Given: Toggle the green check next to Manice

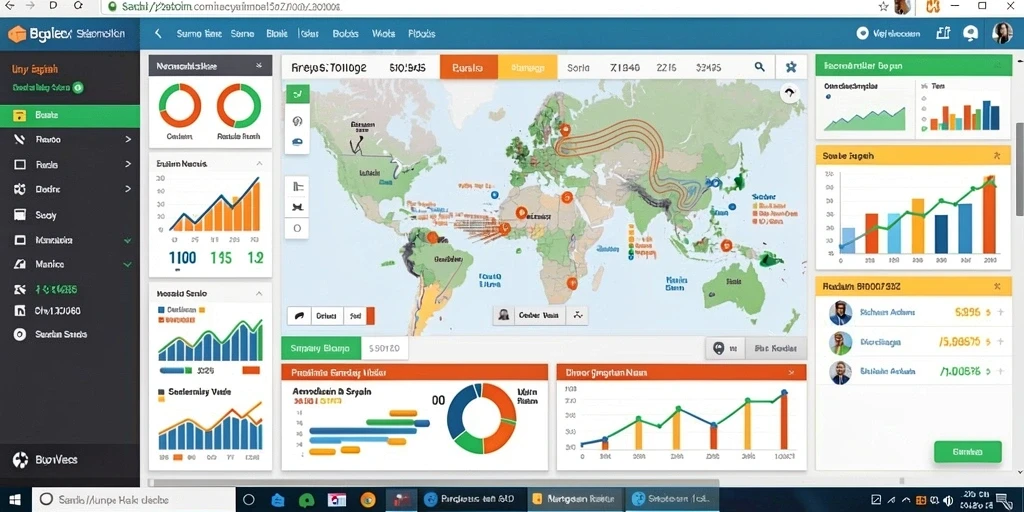Looking at the screenshot, I should pos(127,264).
